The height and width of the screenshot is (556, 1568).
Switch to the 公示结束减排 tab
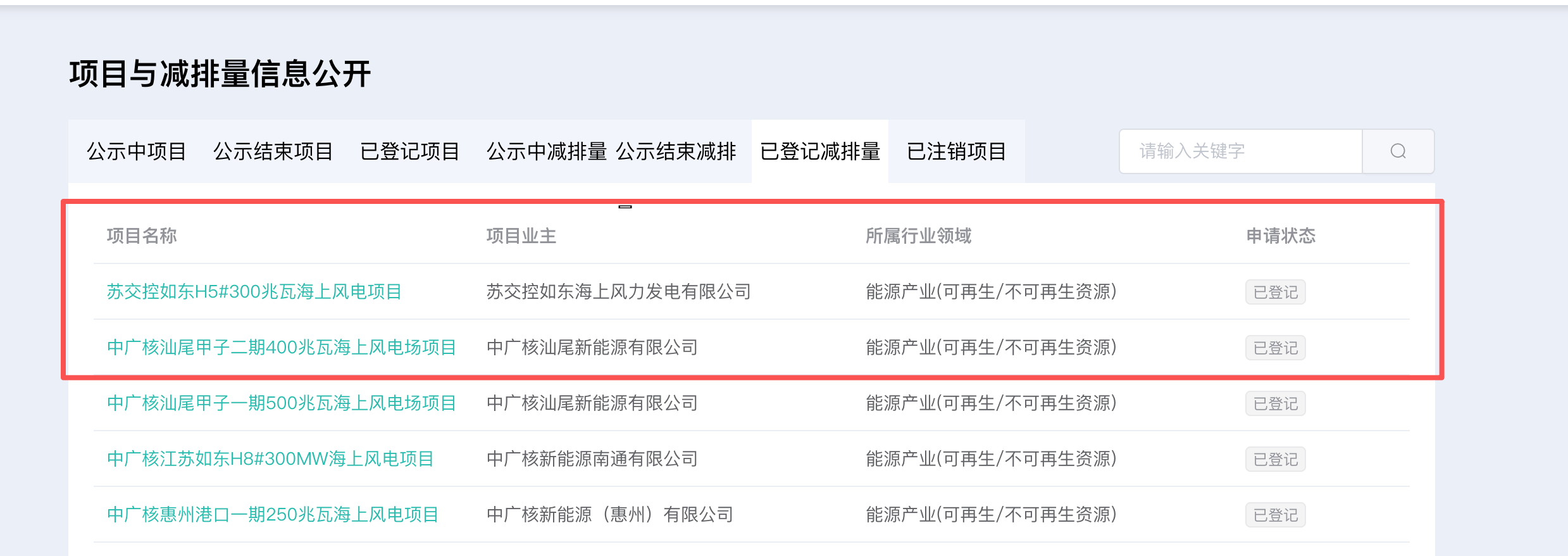point(676,152)
